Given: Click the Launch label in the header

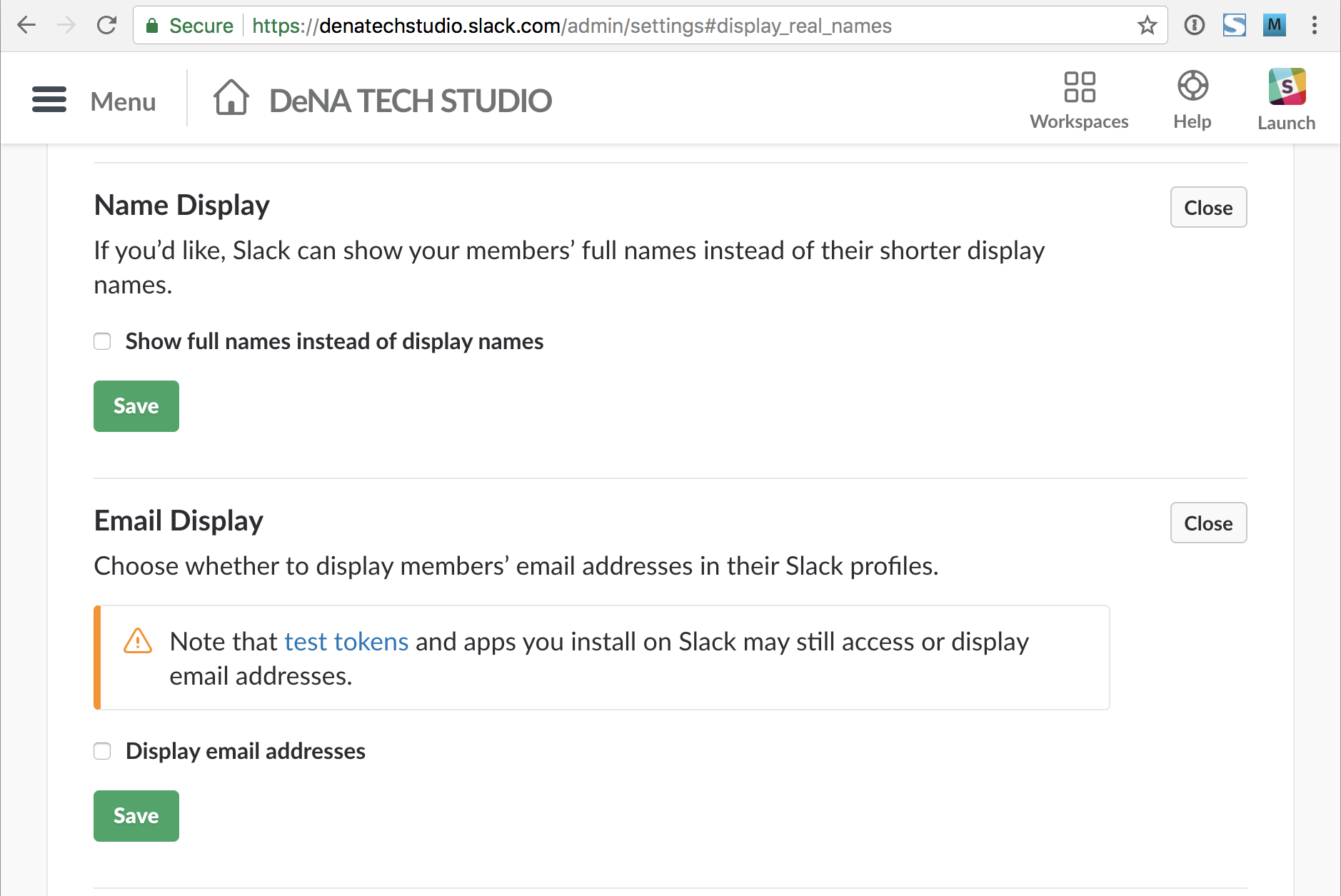Looking at the screenshot, I should click(1287, 123).
